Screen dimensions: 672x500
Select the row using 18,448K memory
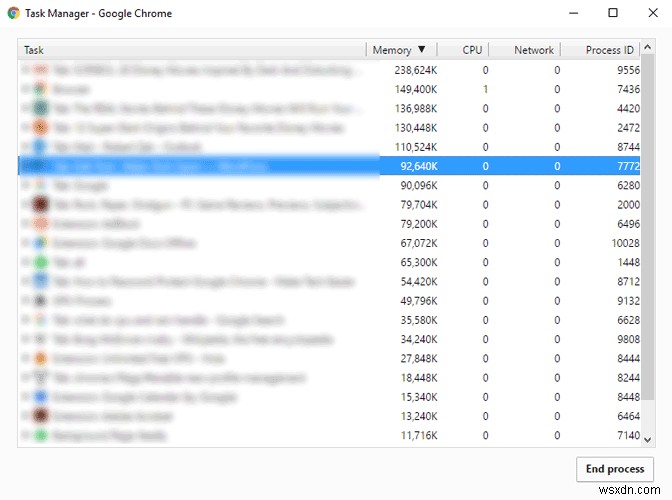coord(329,378)
